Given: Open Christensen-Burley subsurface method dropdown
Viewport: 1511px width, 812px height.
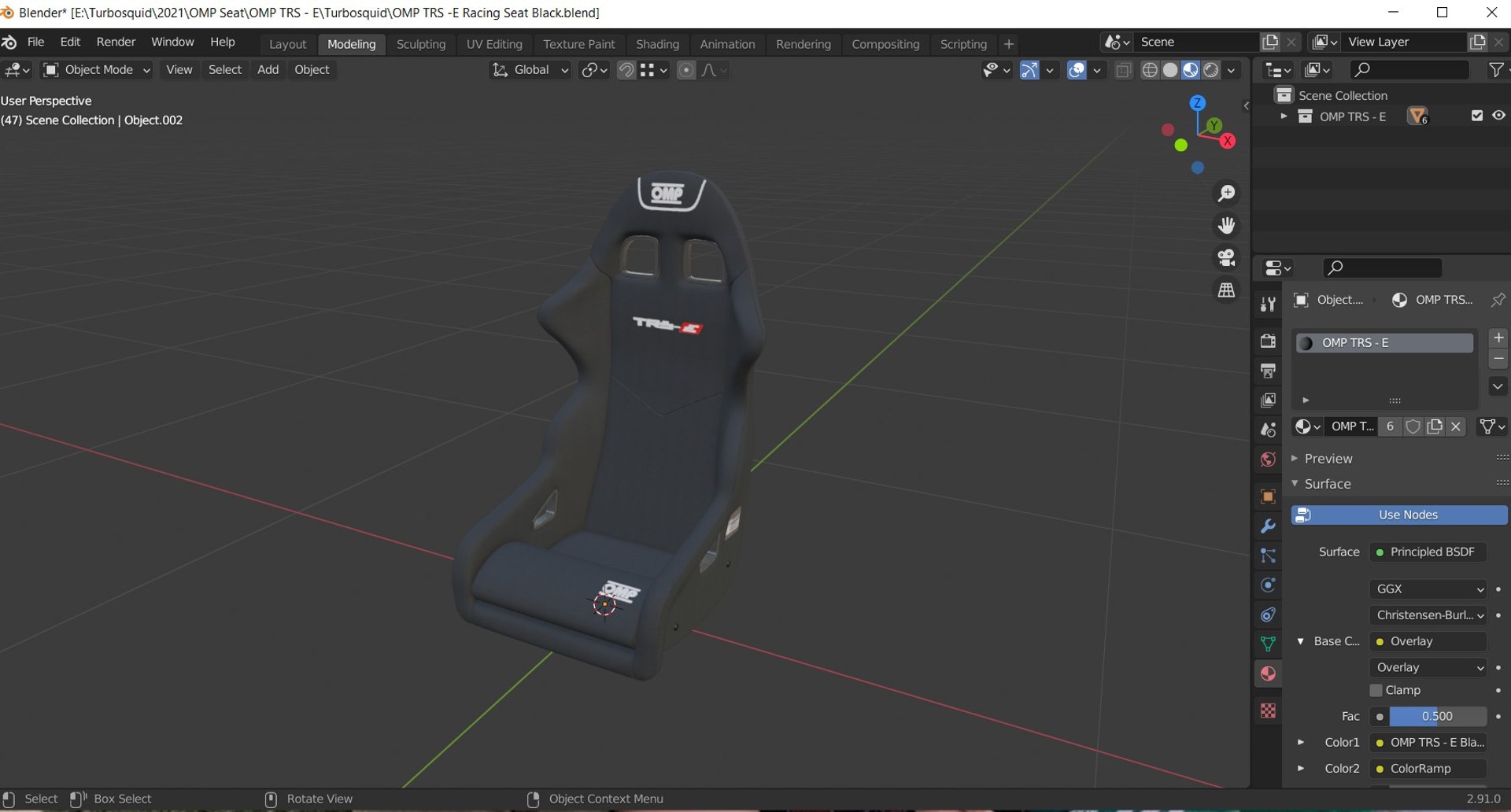Looking at the screenshot, I should [1428, 615].
